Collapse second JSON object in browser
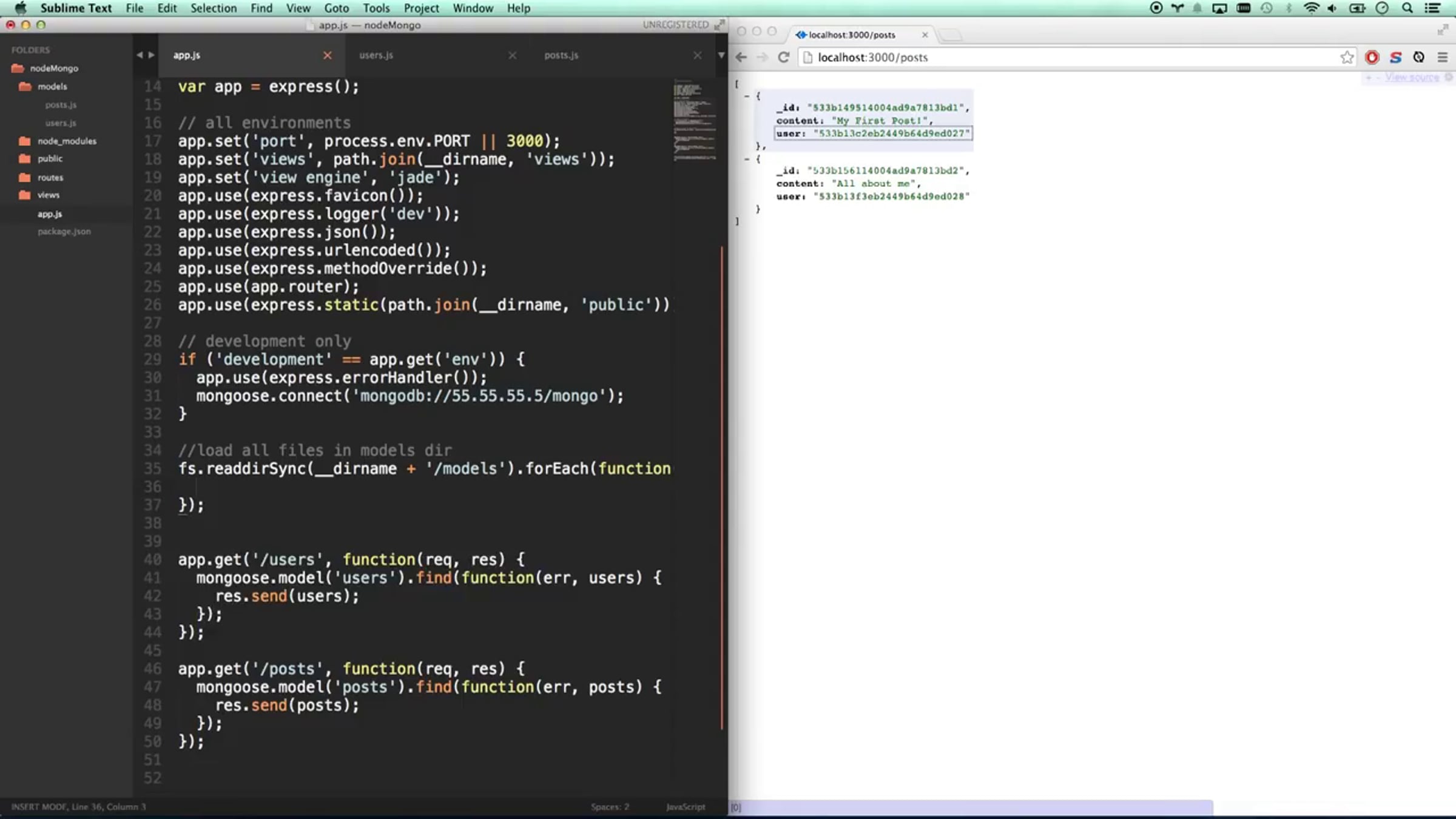 pyautogui.click(x=747, y=159)
